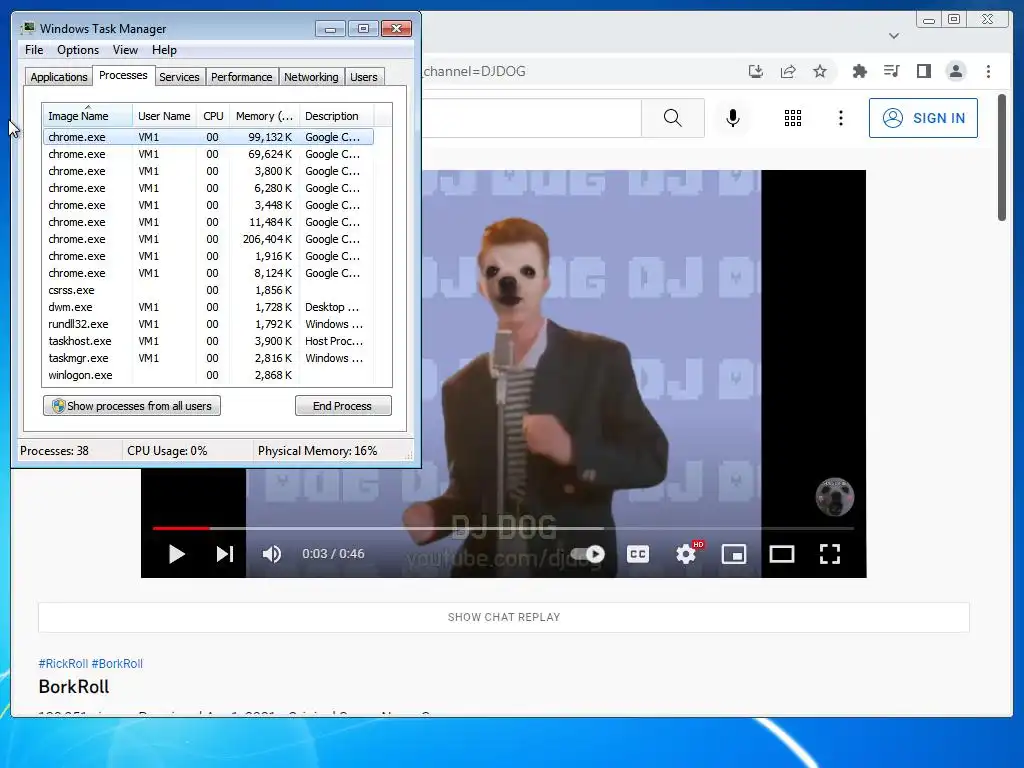Sort by Image Name column header
Image resolution: width=1024 pixels, height=768 pixels.
[88, 116]
